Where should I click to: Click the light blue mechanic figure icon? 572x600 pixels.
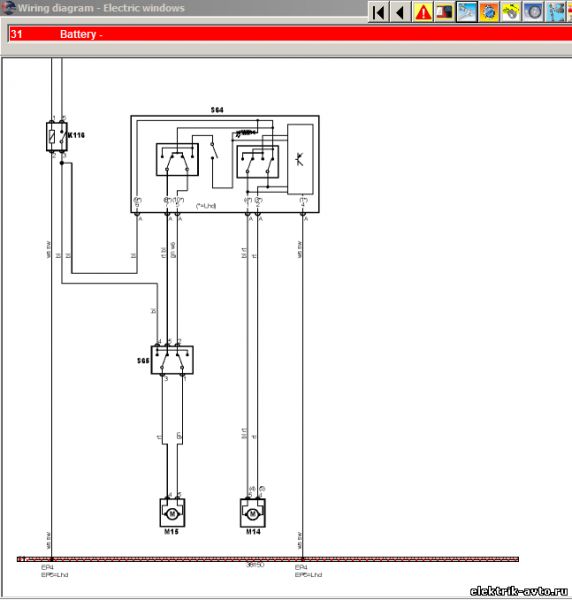[x=555, y=12]
